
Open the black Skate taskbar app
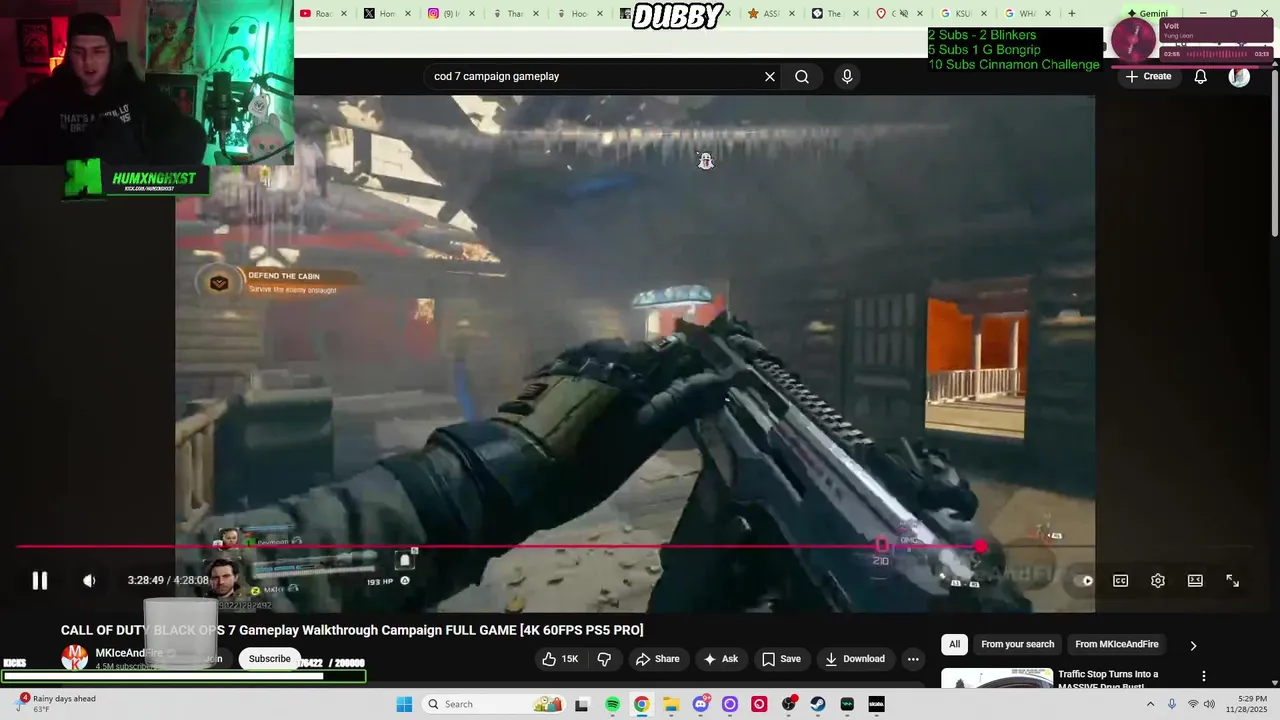(876, 704)
